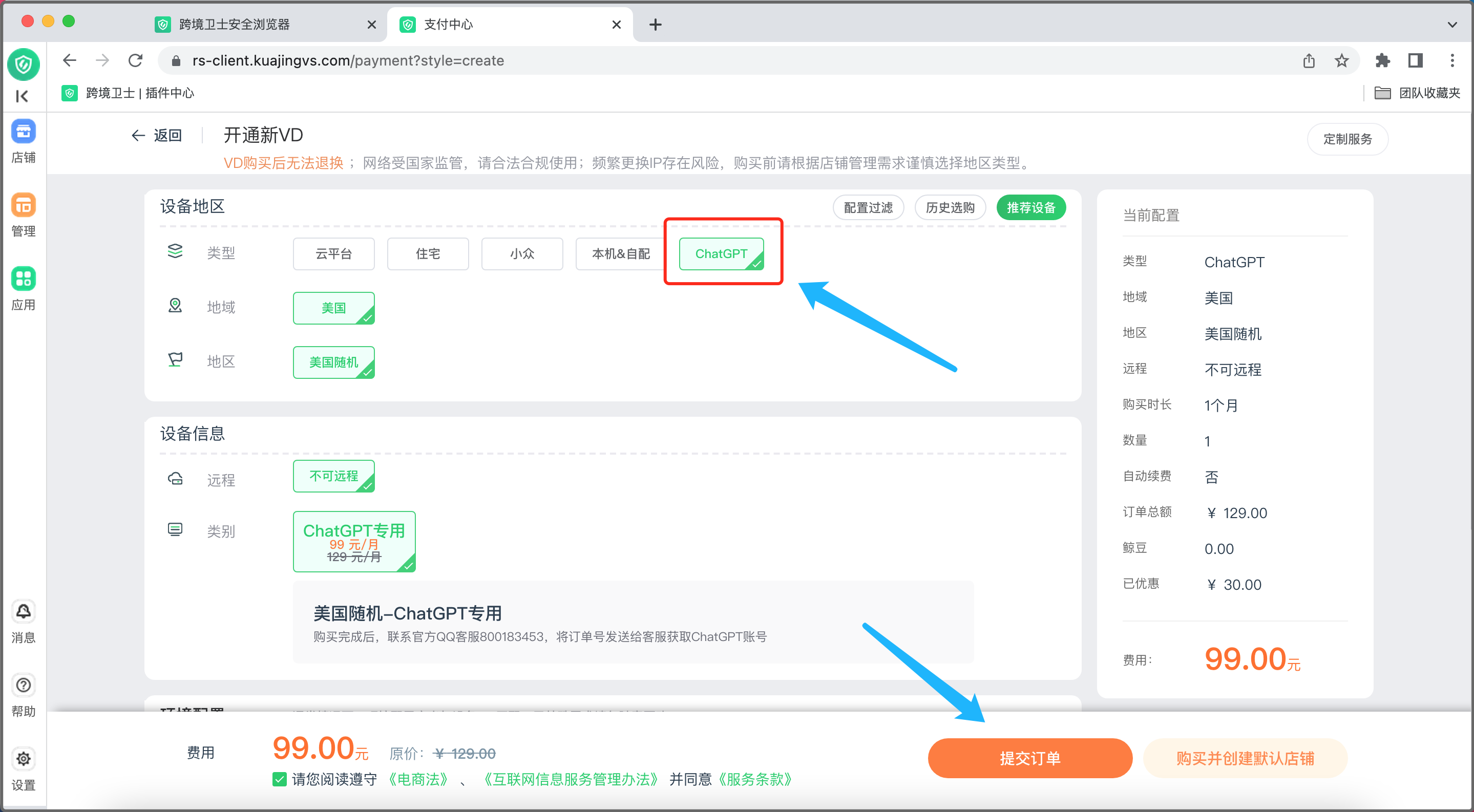Click the 地区 flag icon
The width and height of the screenshot is (1474, 812).
click(175, 360)
